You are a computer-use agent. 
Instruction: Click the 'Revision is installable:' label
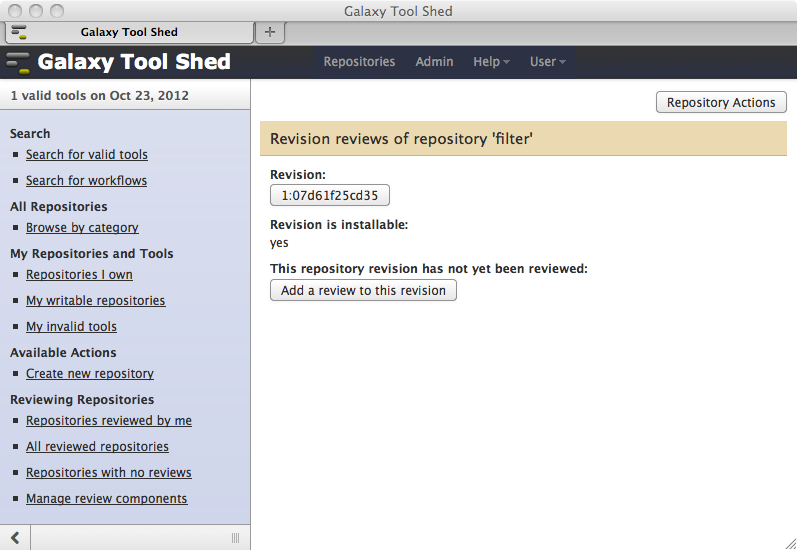[x=339, y=225]
